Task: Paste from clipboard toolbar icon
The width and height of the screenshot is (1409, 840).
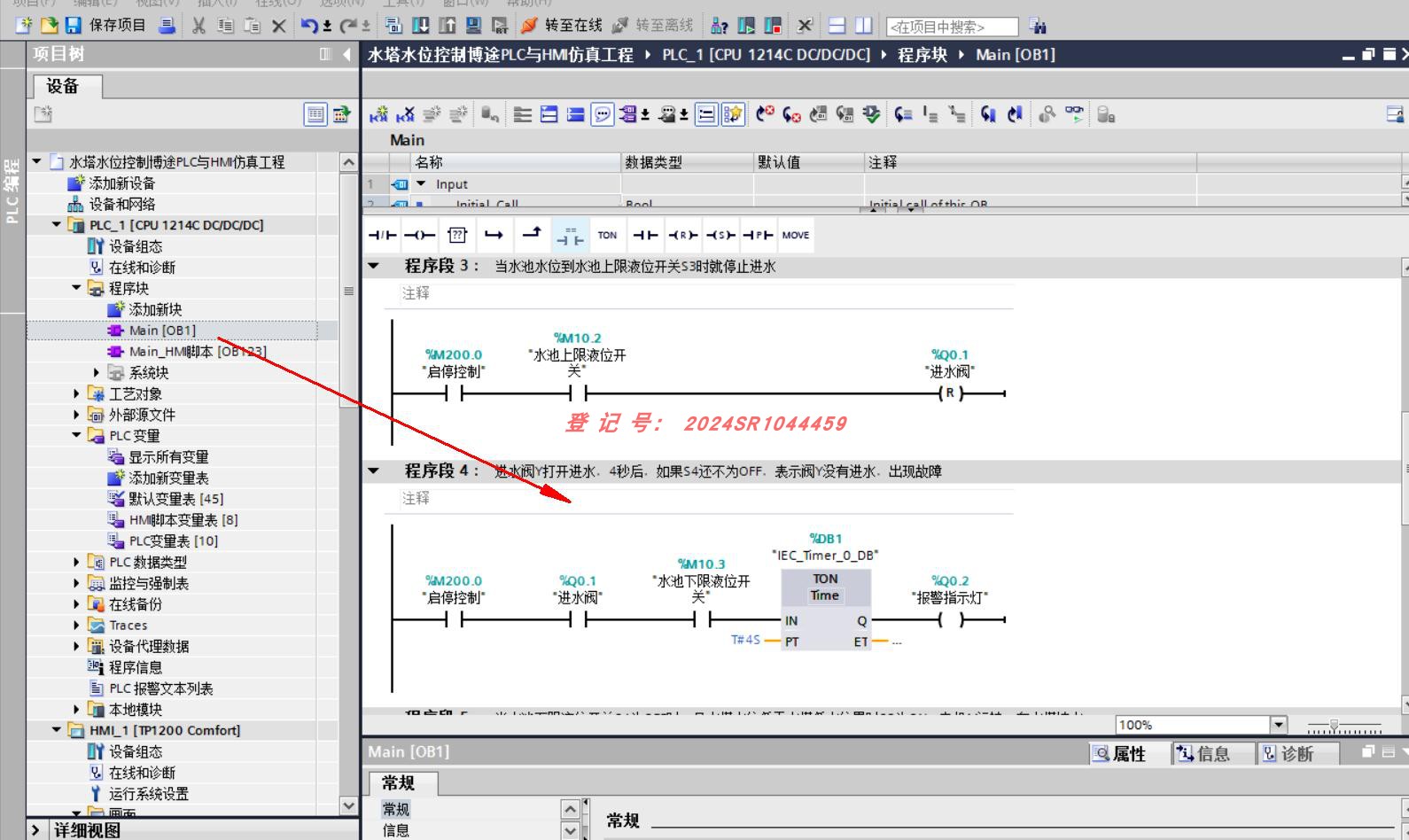Action: pyautogui.click(x=252, y=26)
